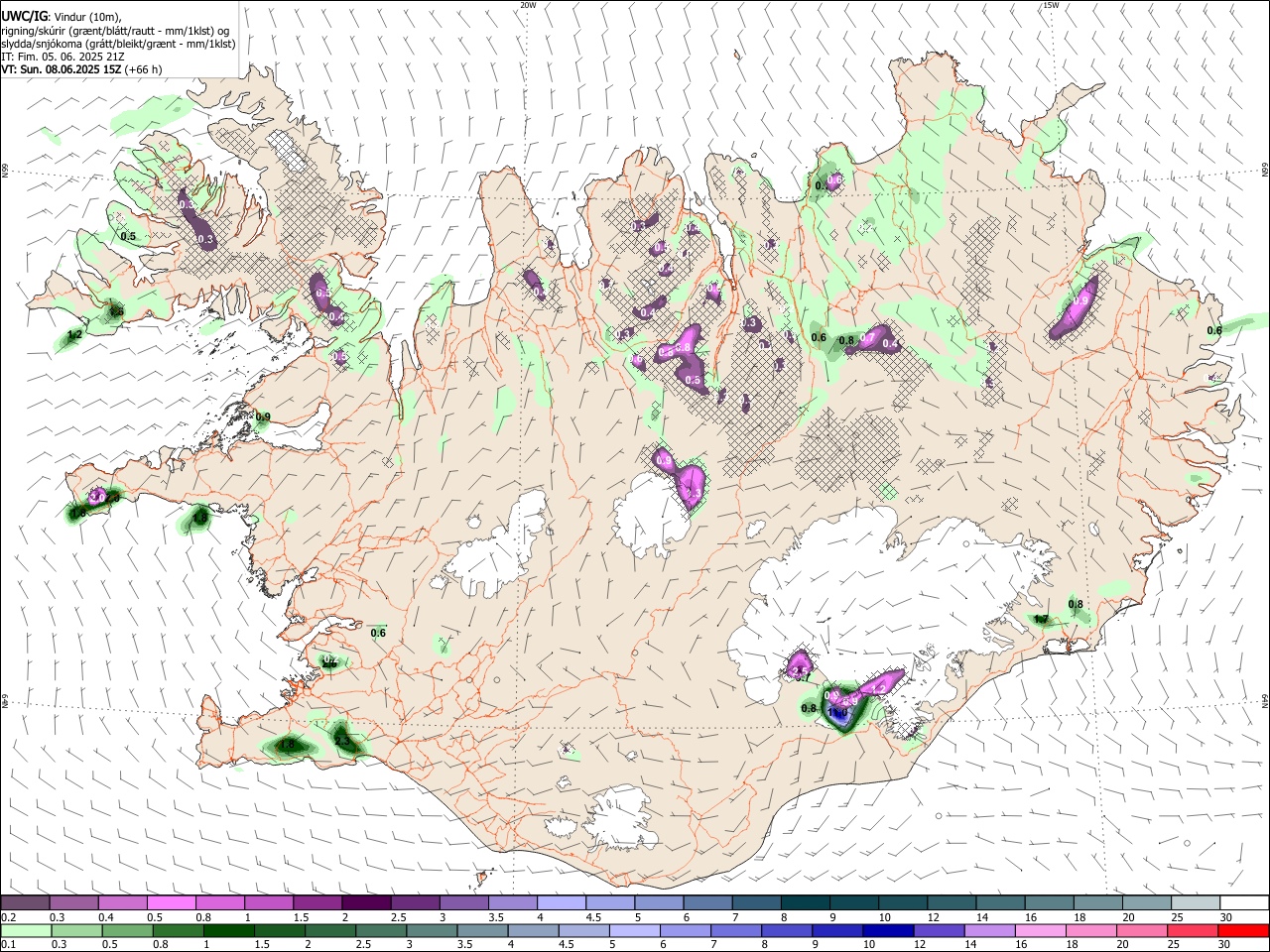The height and width of the screenshot is (952, 1270).
Task: Click the "VT: Sun. 08.06.2025 15Z" valid time
Action: pyautogui.click(x=62, y=69)
